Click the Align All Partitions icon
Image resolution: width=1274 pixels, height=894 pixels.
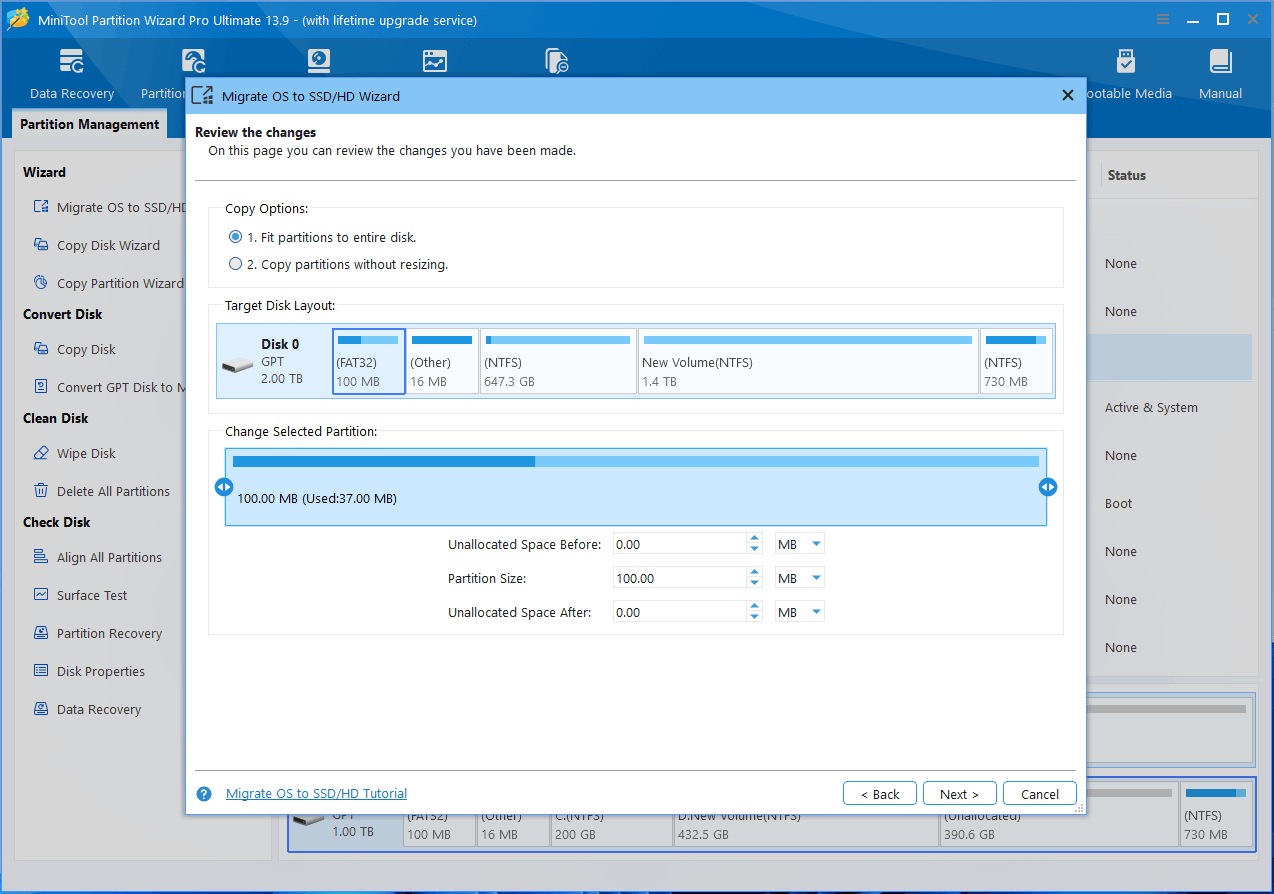[x=41, y=557]
